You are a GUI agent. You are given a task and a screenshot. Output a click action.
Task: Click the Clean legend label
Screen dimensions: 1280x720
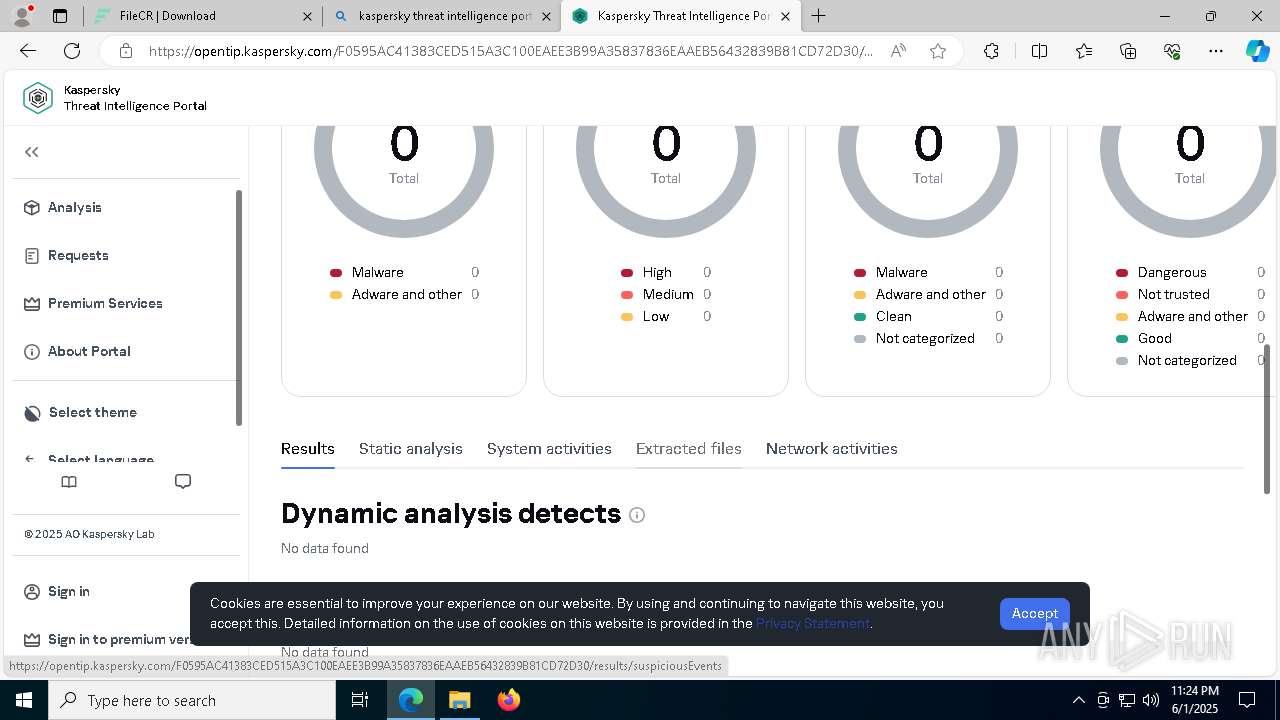[x=894, y=316]
